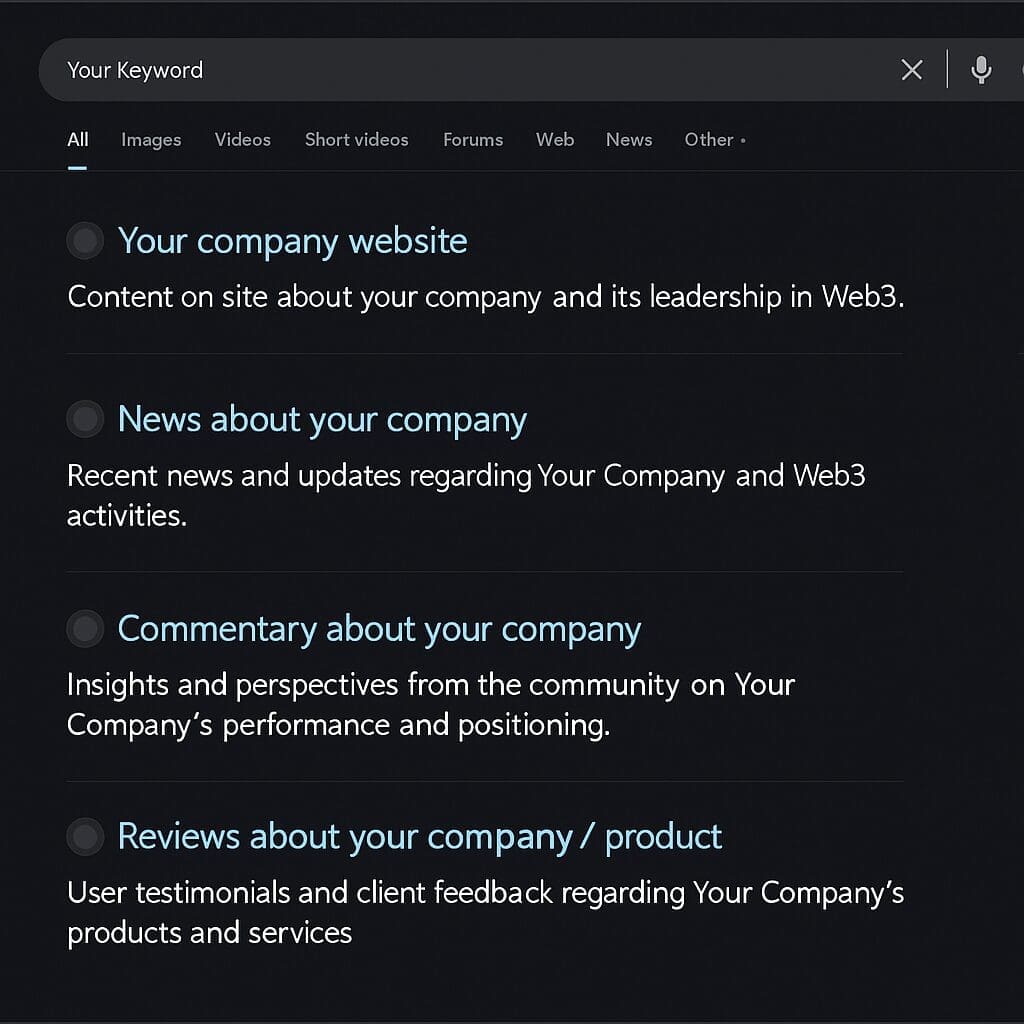The width and height of the screenshot is (1024, 1024).
Task: Click the favicon beside Reviews about your company
Action: tap(85, 836)
